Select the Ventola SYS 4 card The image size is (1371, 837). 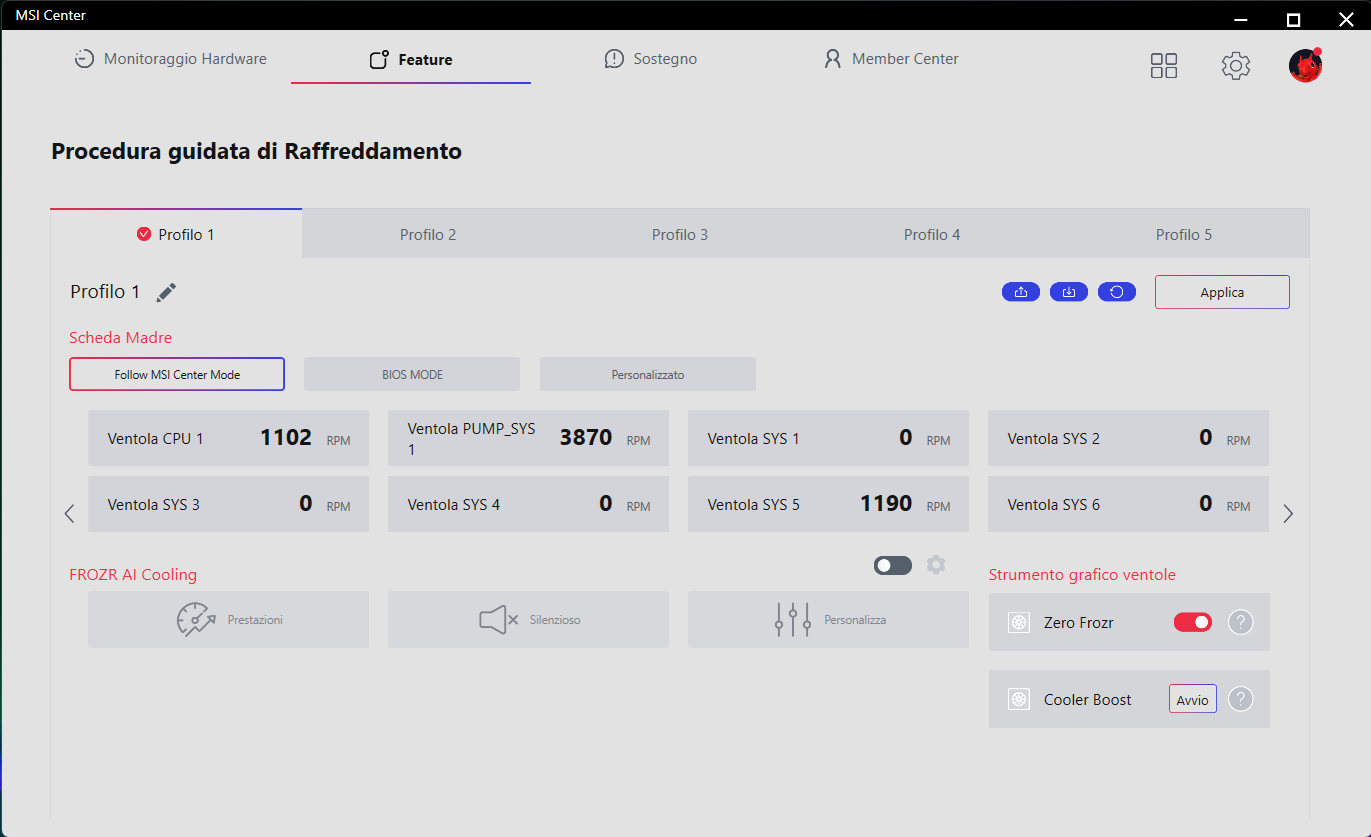(528, 504)
